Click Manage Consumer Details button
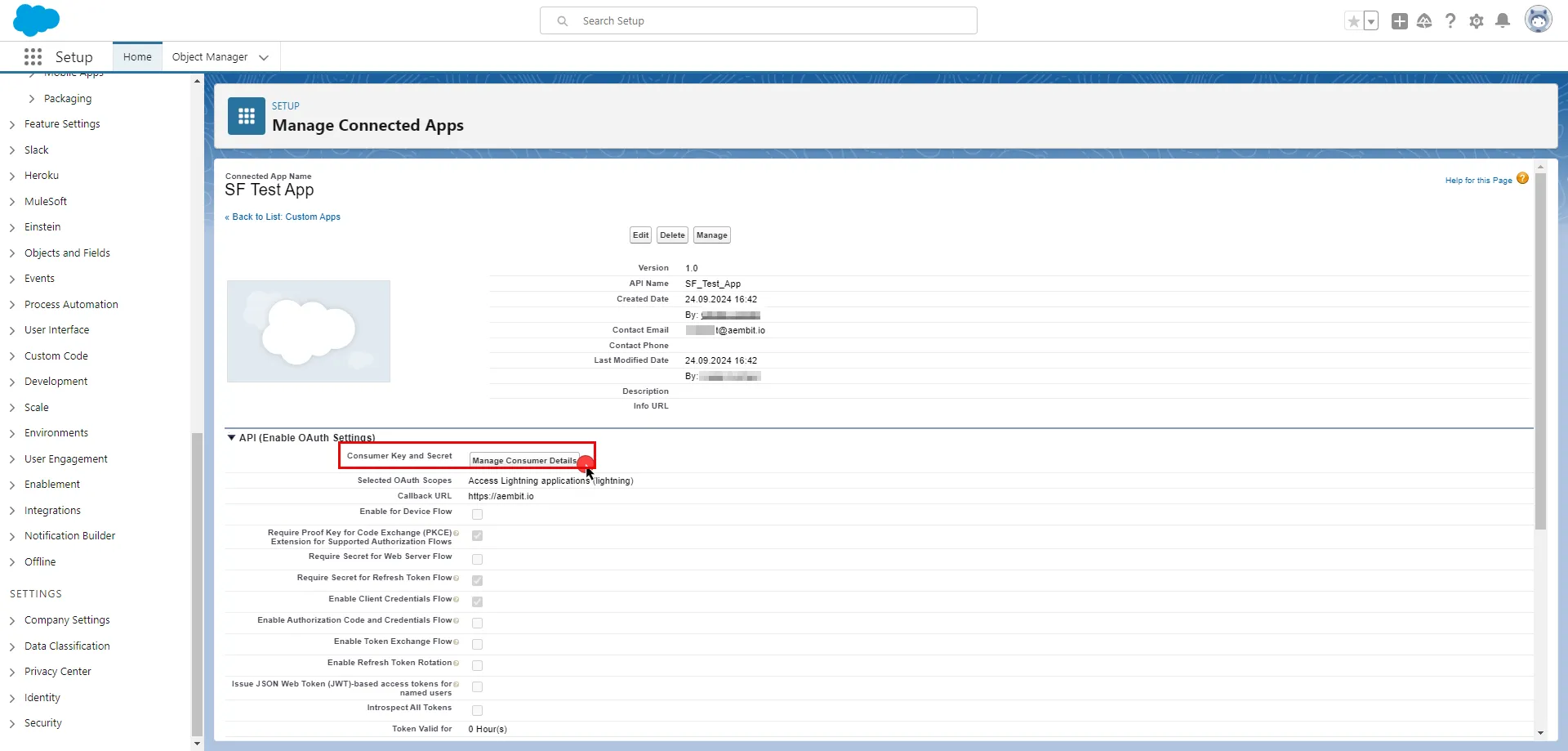This screenshot has width=1568, height=751. (x=524, y=460)
